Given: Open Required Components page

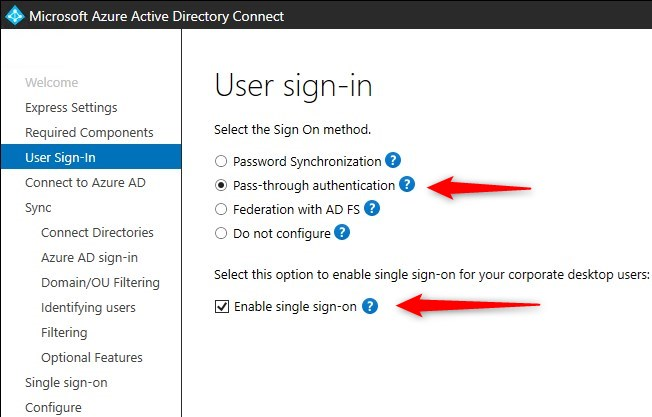Looking at the screenshot, I should tap(89, 133).
